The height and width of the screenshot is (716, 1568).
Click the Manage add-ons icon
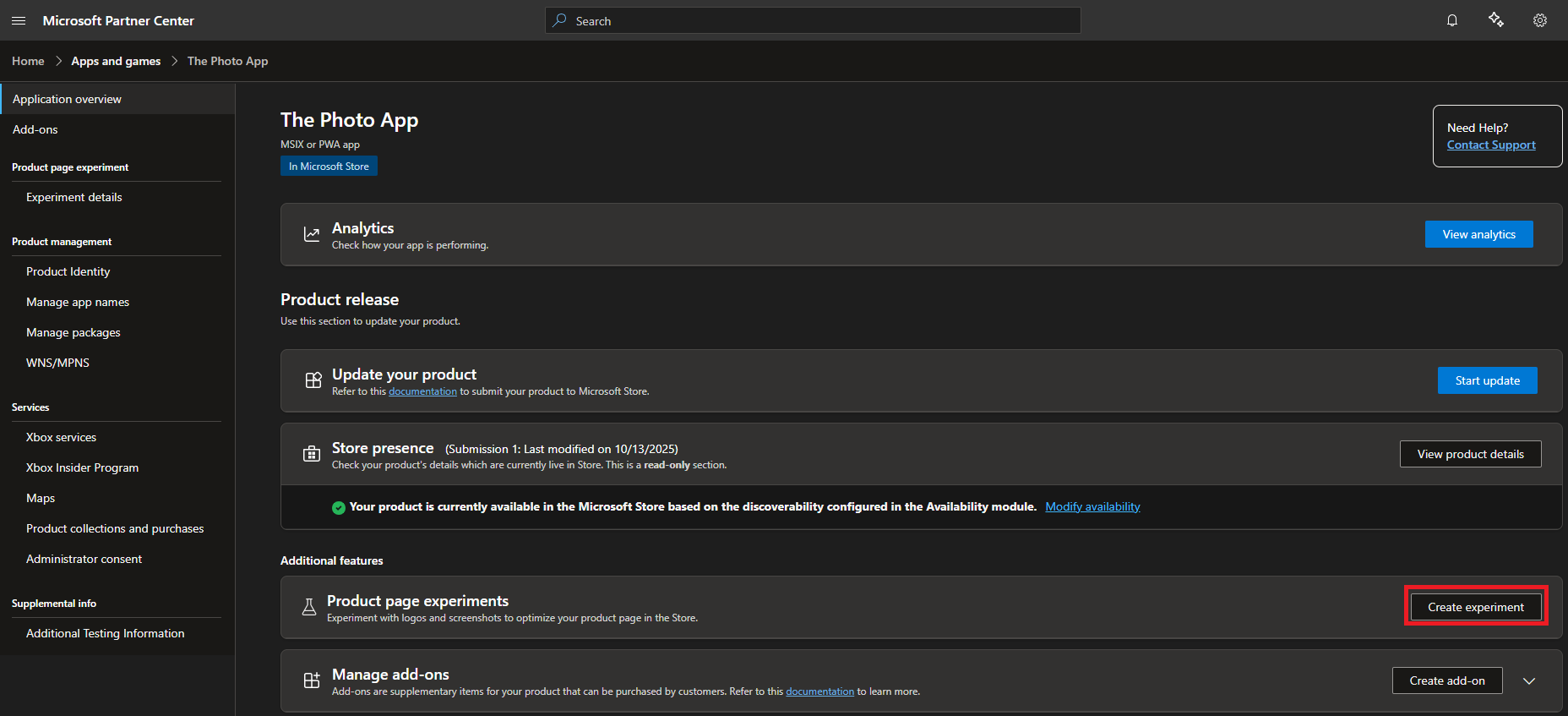312,680
